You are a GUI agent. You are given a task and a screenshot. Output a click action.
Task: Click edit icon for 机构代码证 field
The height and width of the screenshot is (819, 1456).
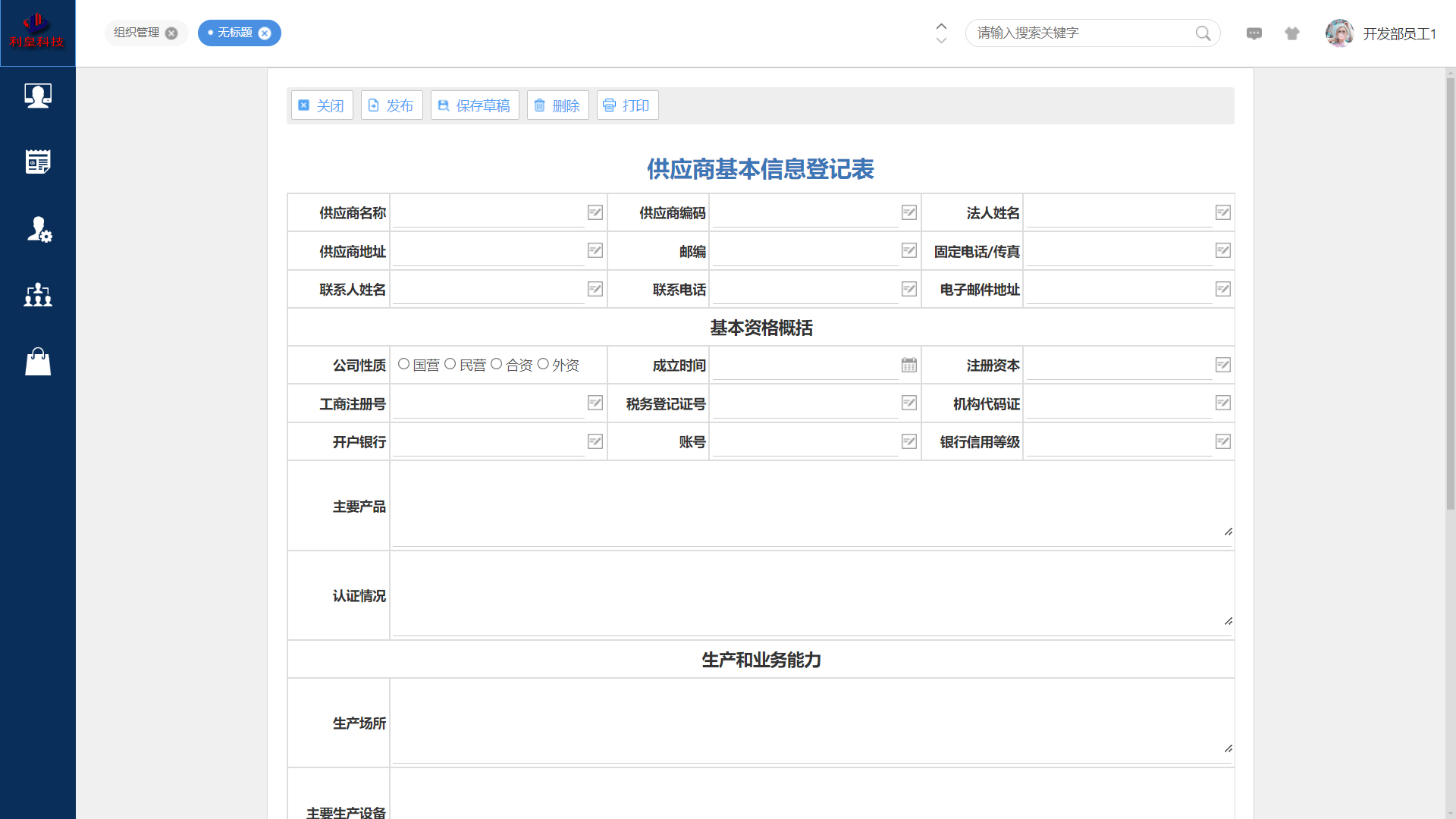pyautogui.click(x=1223, y=403)
